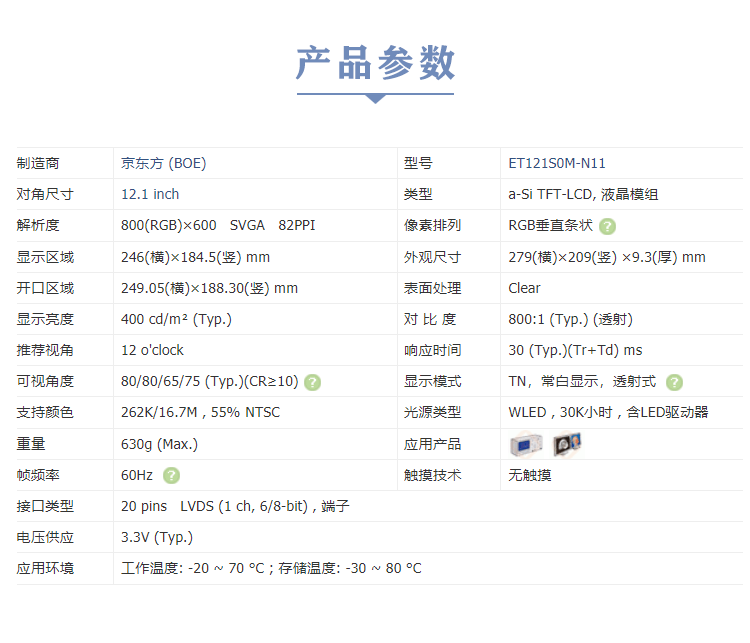Select opening area value 249.05(横)×188.30(竖) mm

tap(210, 288)
